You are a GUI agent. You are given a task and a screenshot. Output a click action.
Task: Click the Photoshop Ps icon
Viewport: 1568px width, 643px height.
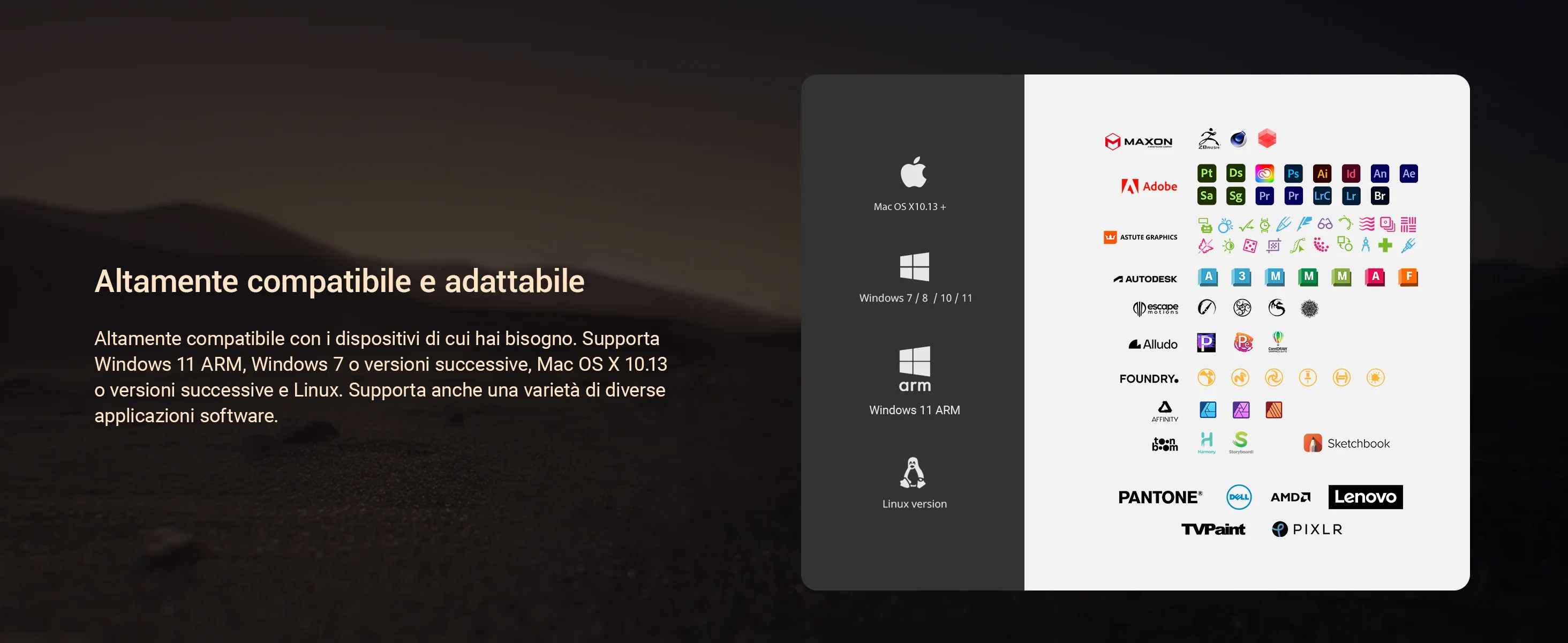coord(1293,174)
